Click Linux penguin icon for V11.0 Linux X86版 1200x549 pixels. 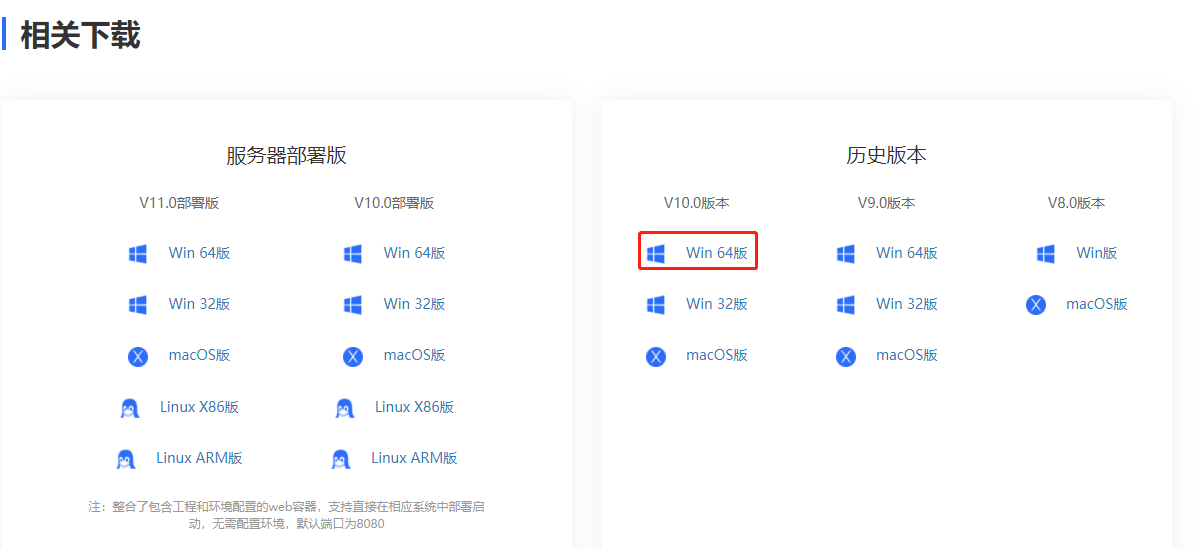pos(129,408)
